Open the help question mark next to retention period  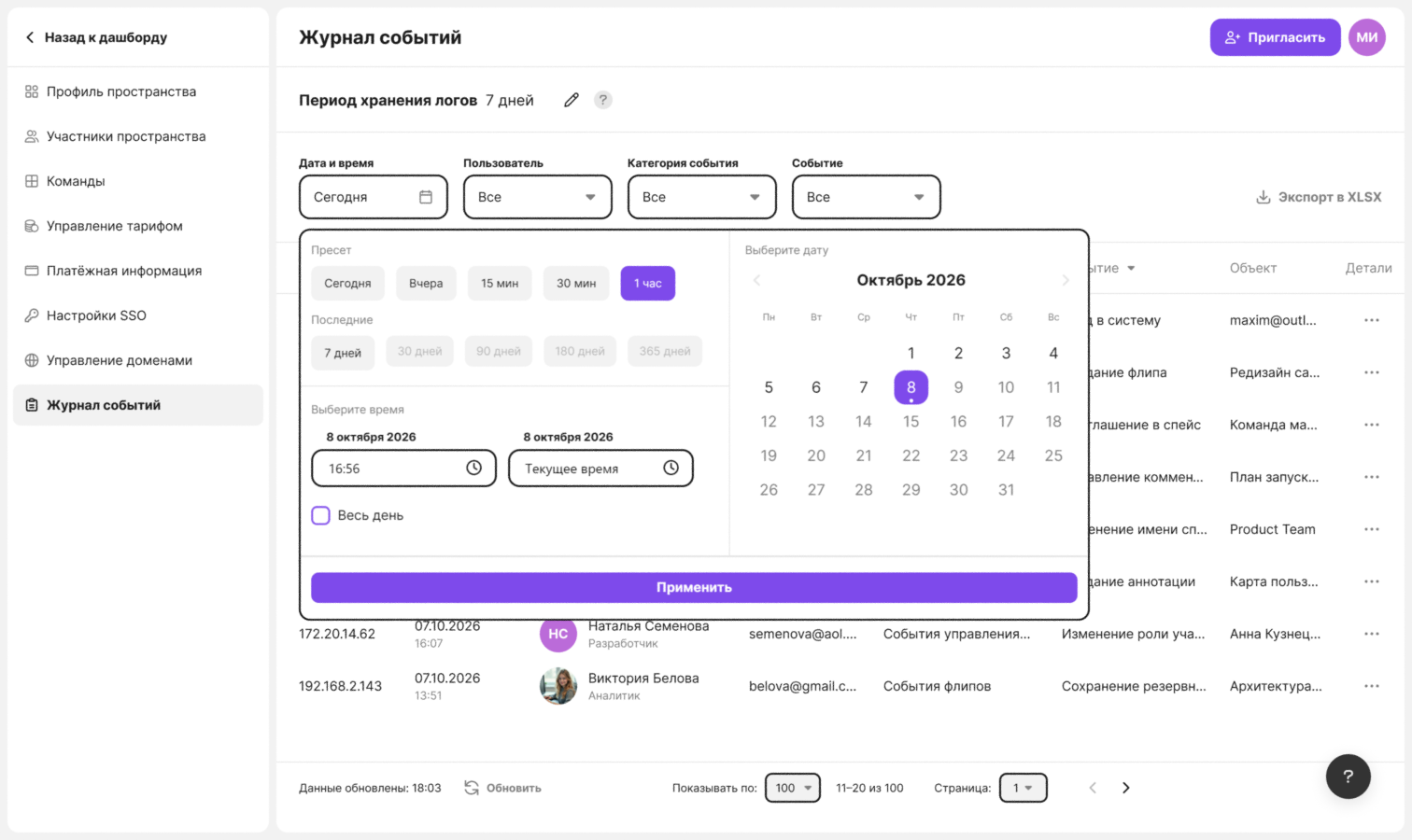[x=603, y=100]
